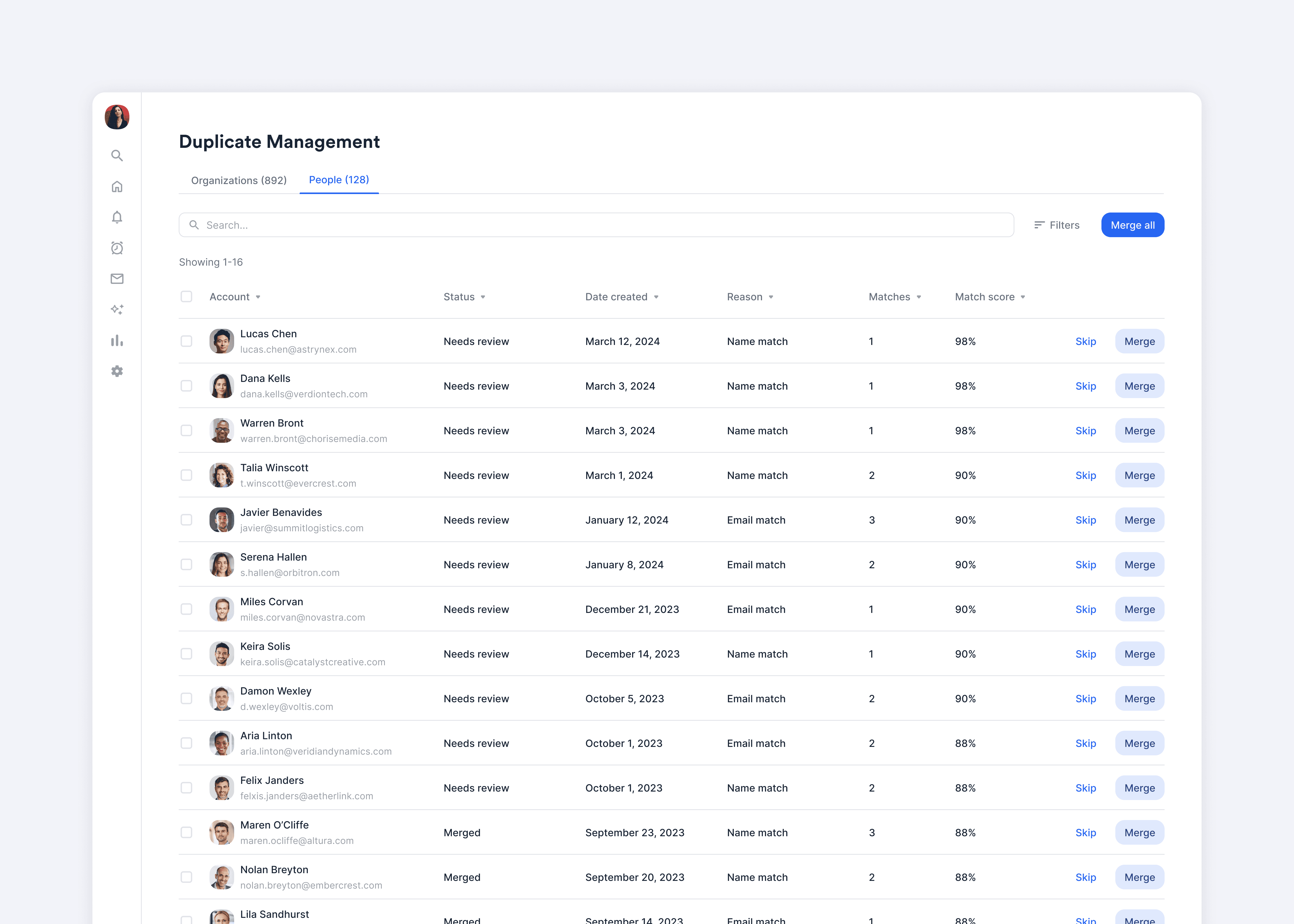Open the Filters control

coord(1057,225)
